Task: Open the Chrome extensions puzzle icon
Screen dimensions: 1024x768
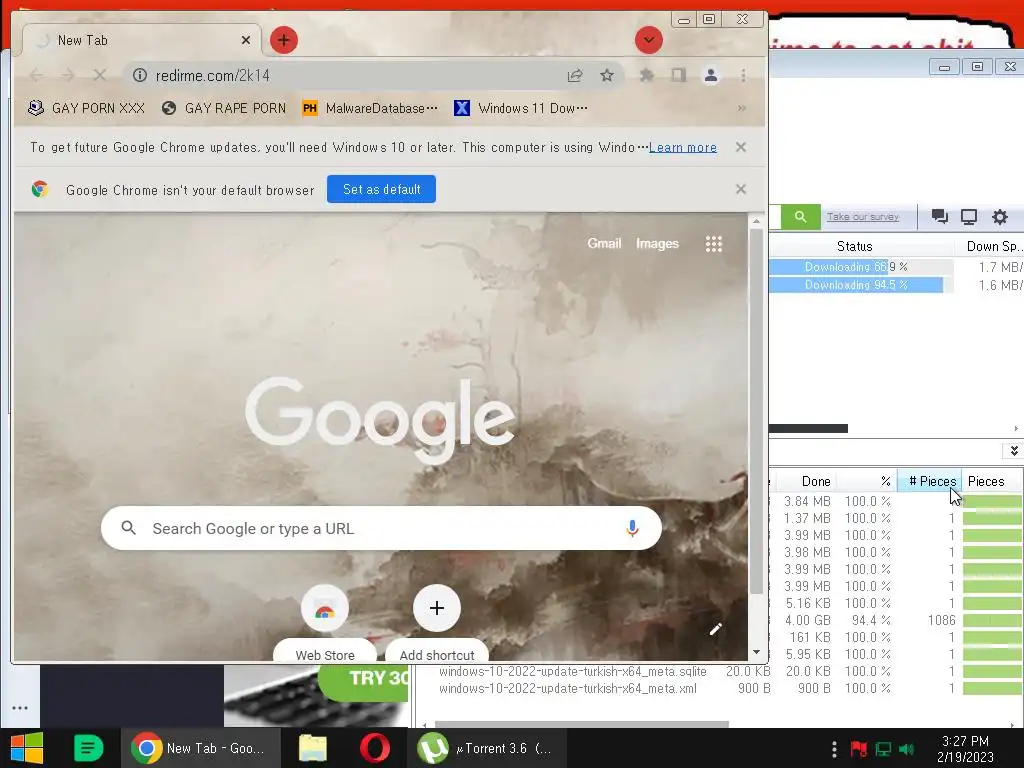Action: (647, 76)
